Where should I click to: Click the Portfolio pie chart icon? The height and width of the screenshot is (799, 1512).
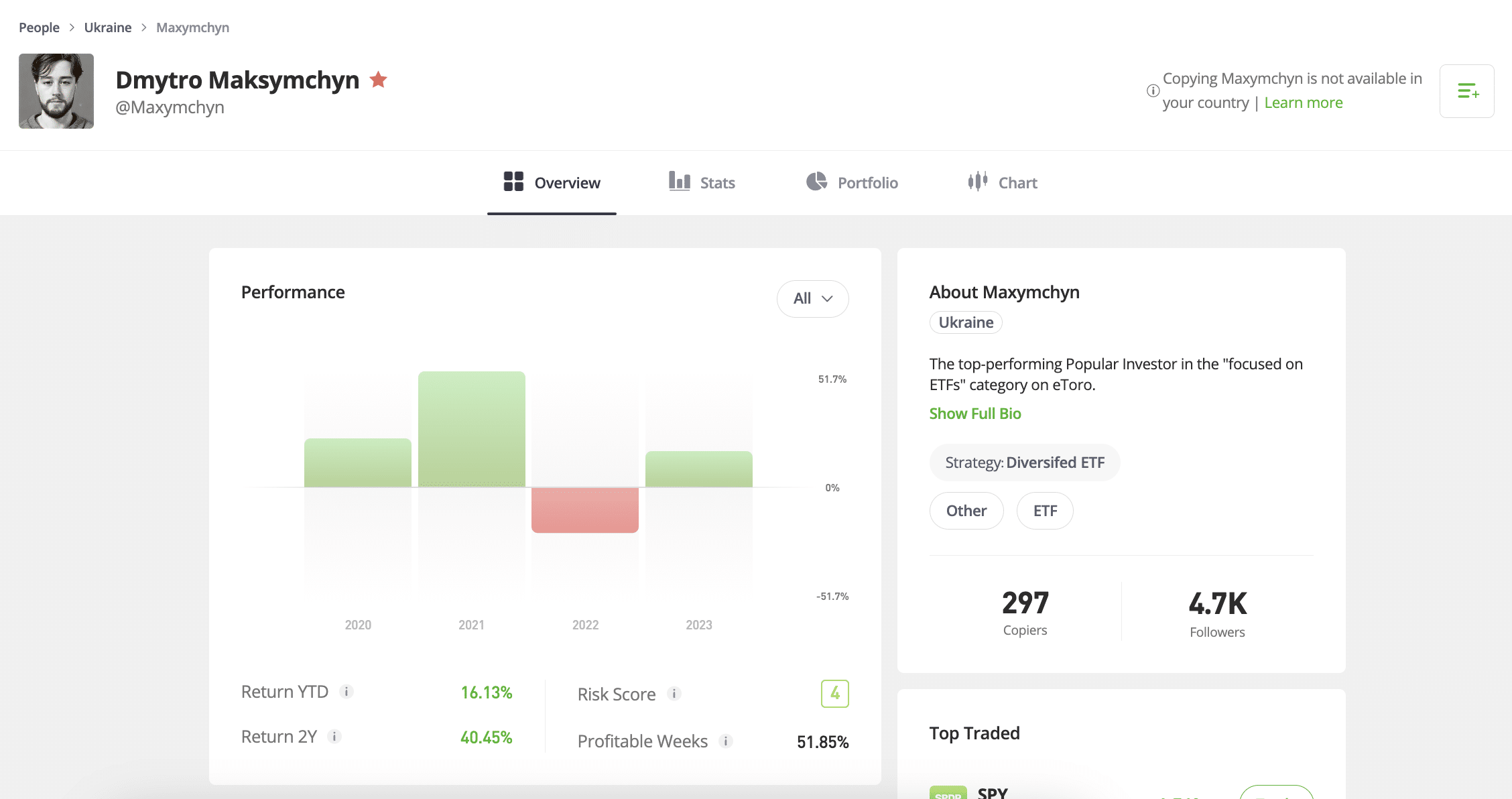click(x=816, y=181)
